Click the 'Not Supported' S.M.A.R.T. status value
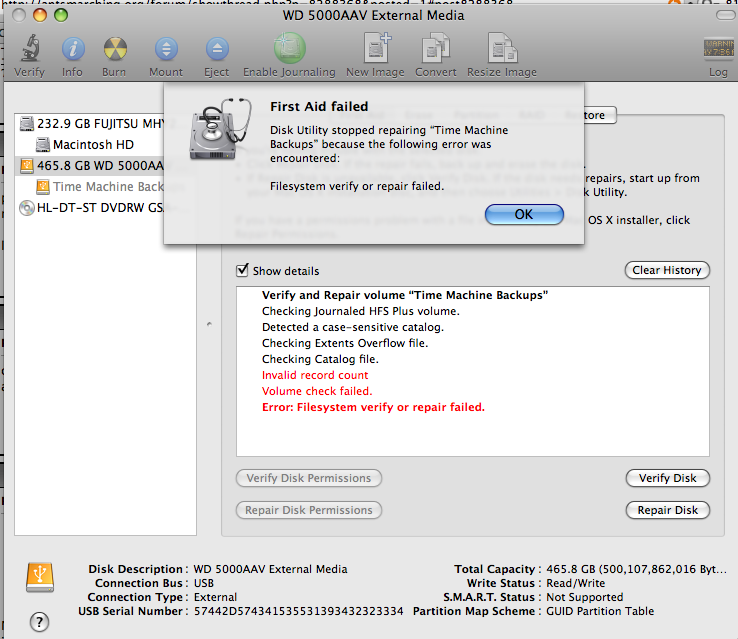This screenshot has width=738, height=639. (x=585, y=597)
